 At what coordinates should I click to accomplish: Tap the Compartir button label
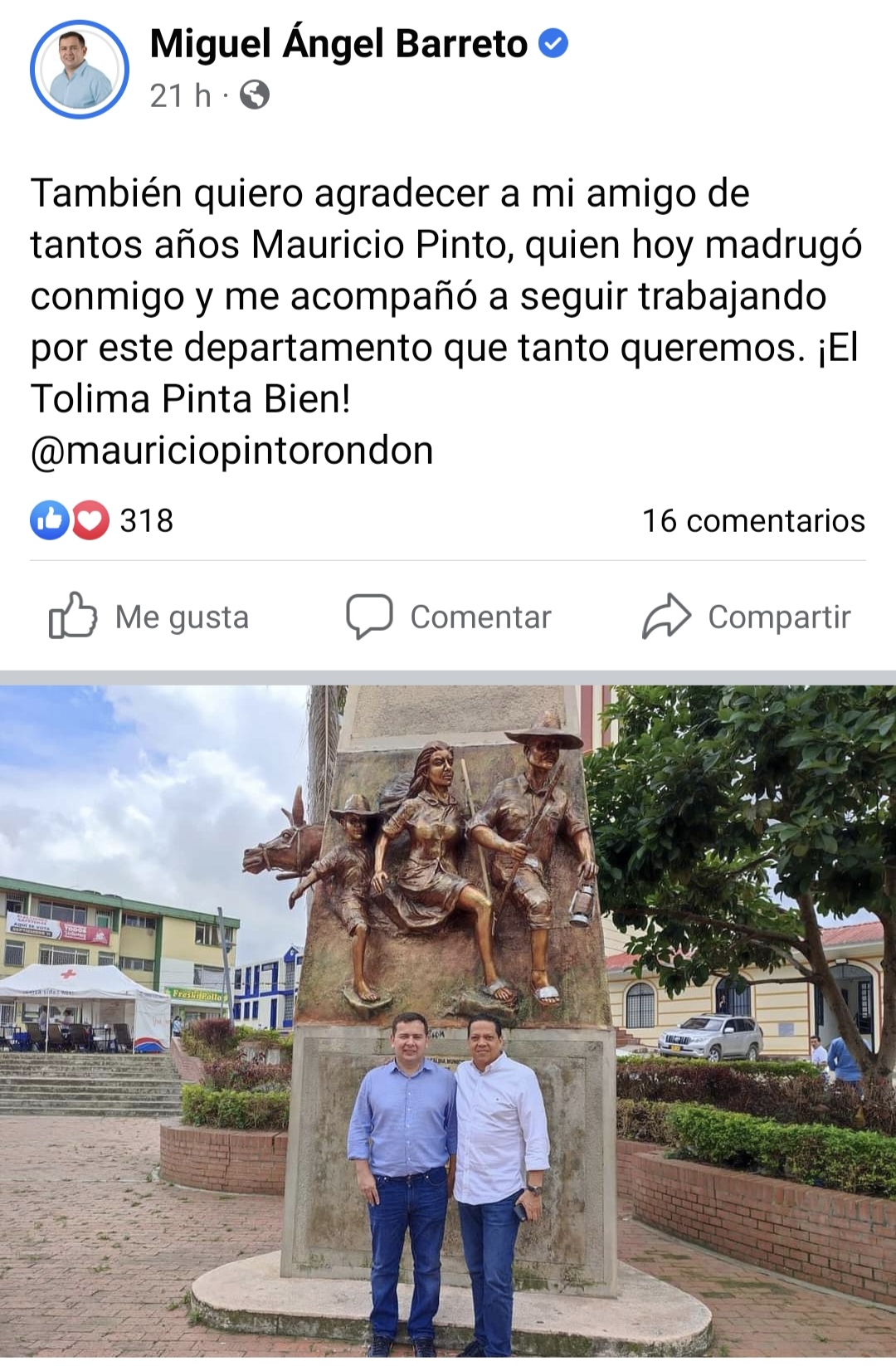point(779,617)
